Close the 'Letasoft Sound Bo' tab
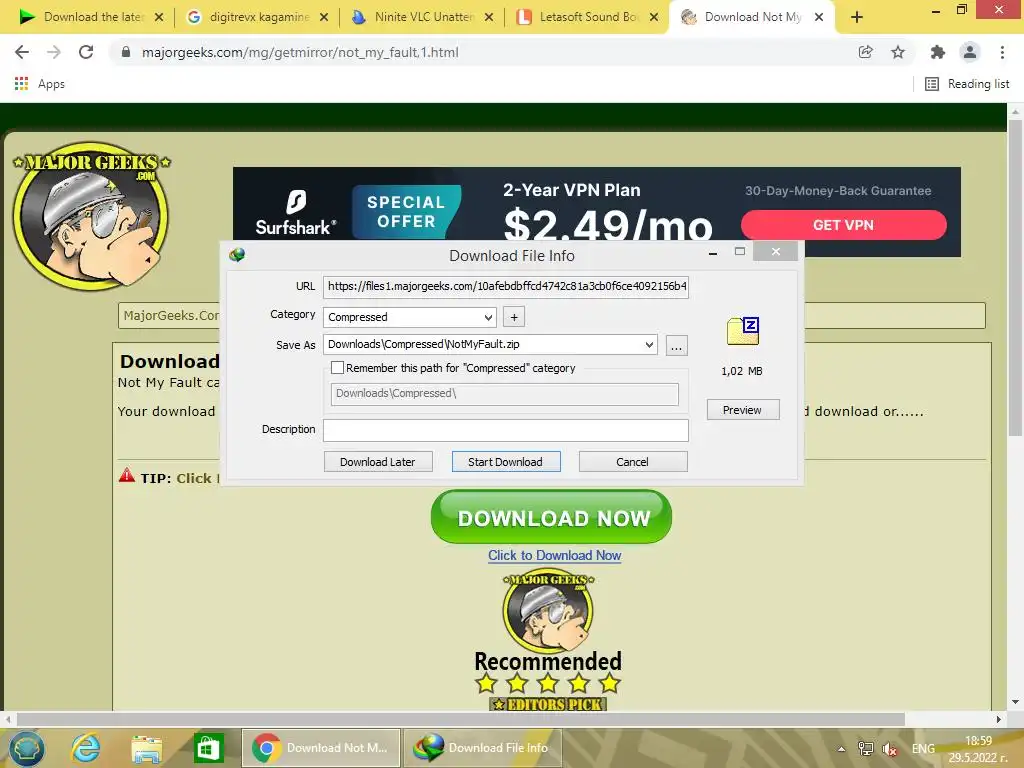1024x768 pixels. (x=654, y=18)
